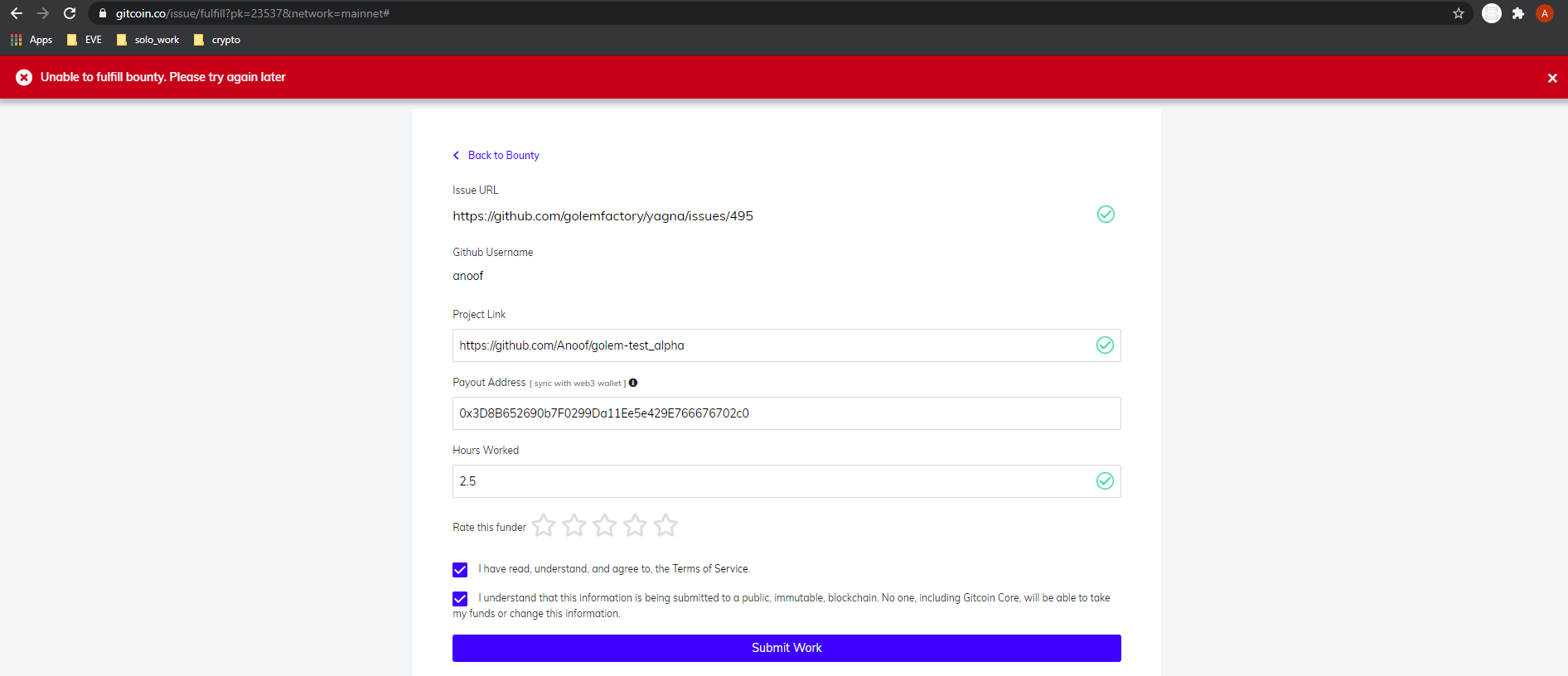Viewport: 1568px width, 676px height.
Task: Click the padlock site security icon
Action: click(103, 13)
